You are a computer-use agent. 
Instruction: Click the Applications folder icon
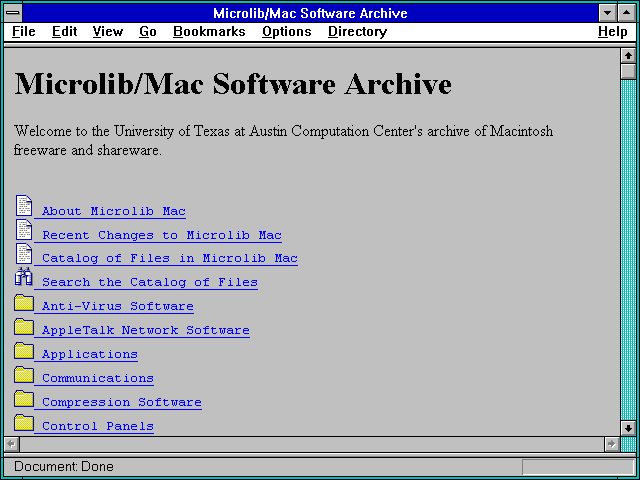click(24, 351)
